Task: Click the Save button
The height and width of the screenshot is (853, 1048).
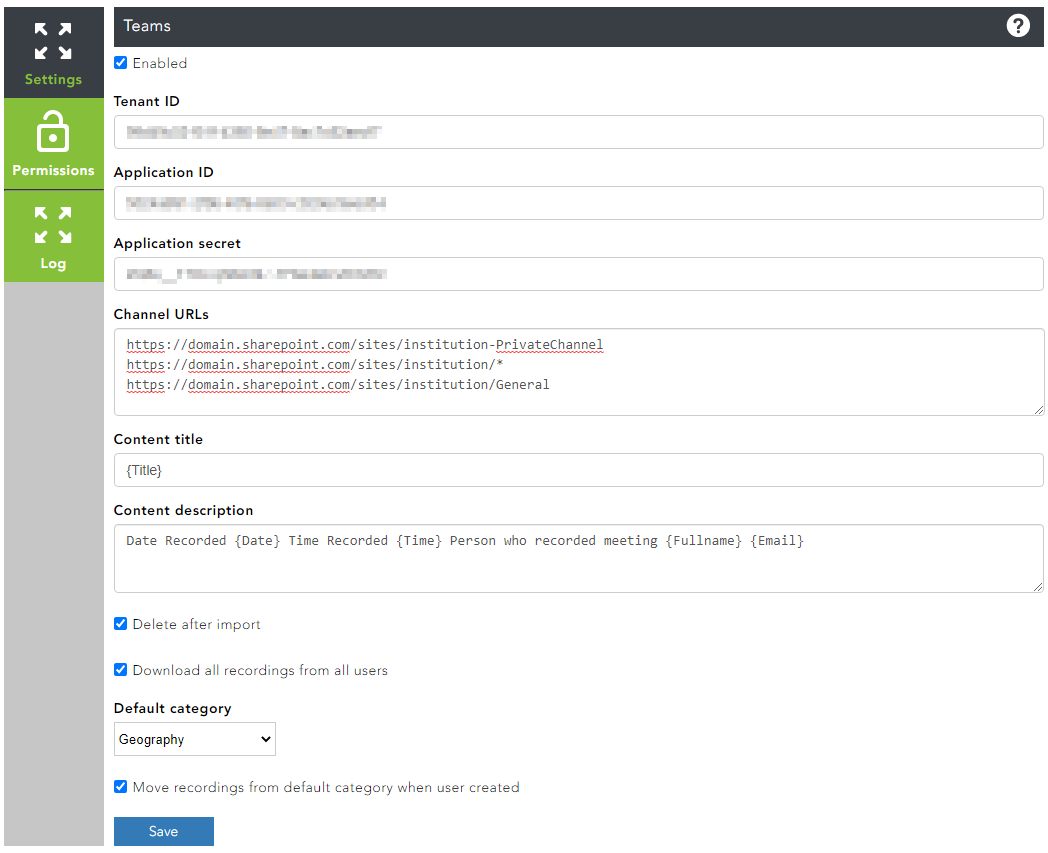Action: (164, 832)
